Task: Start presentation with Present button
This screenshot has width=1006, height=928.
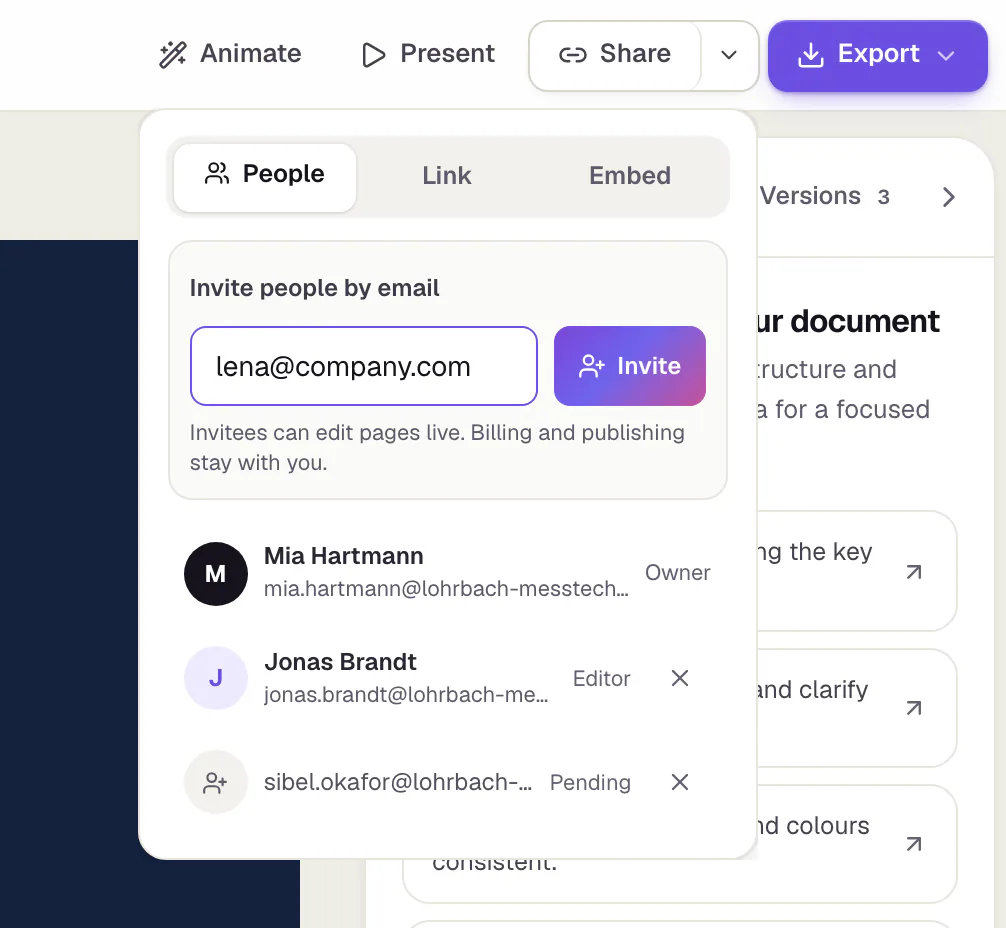Action: pyautogui.click(x=428, y=54)
